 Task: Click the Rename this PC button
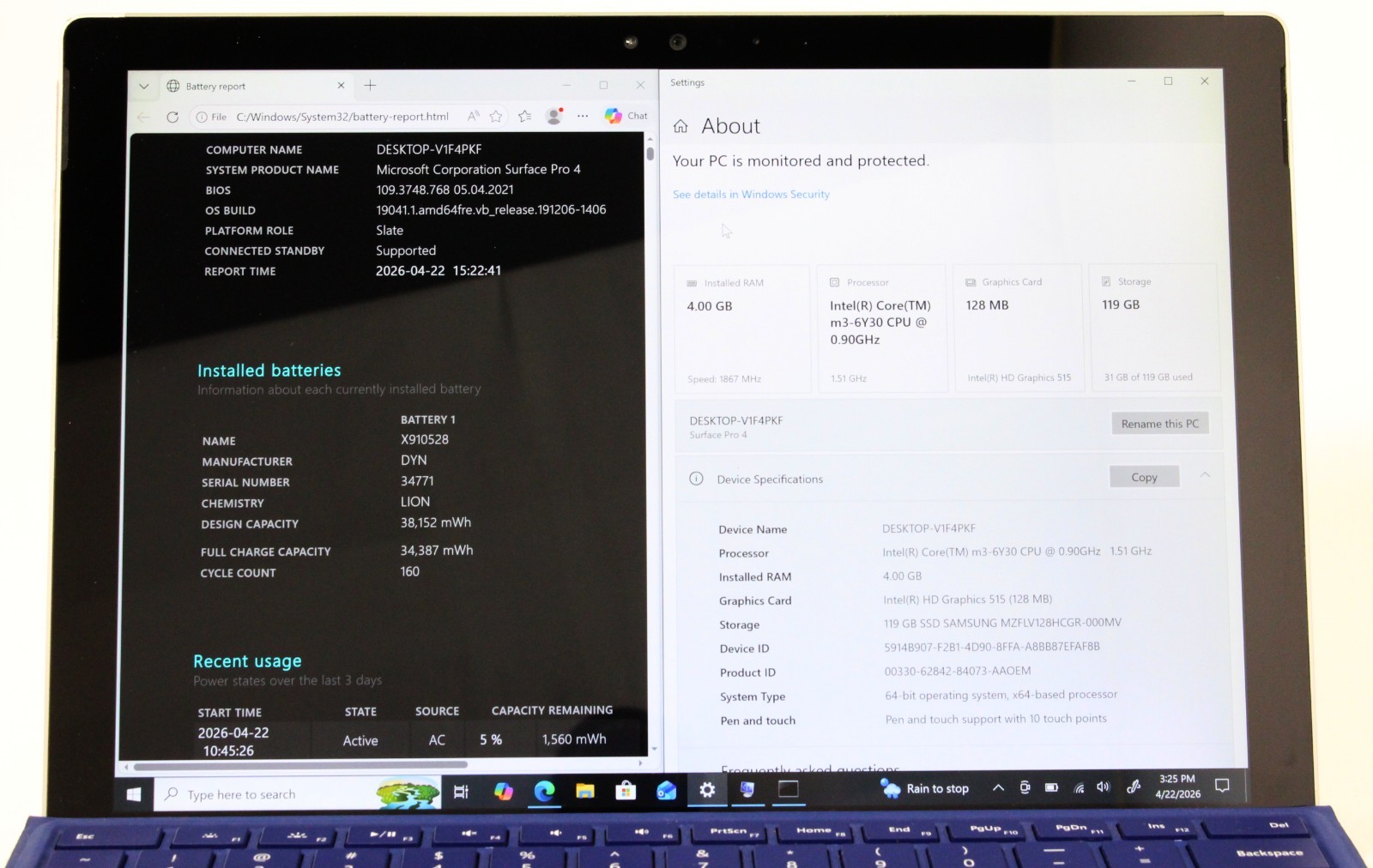tap(1159, 424)
